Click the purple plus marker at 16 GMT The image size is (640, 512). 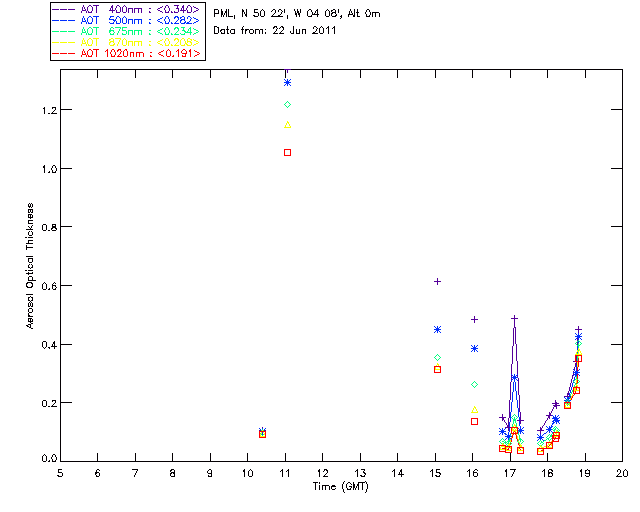point(474,319)
